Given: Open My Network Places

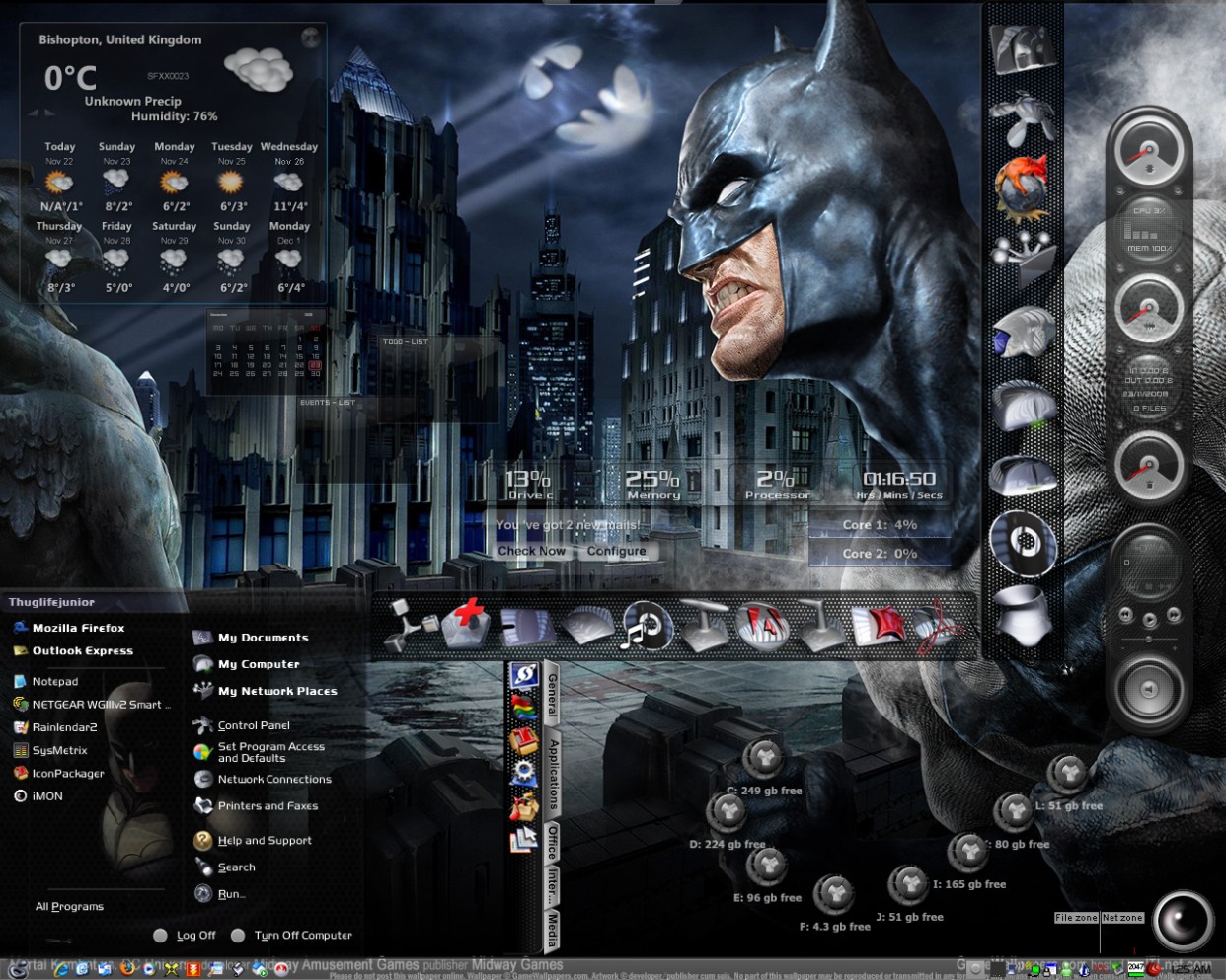Looking at the screenshot, I should [266, 691].
